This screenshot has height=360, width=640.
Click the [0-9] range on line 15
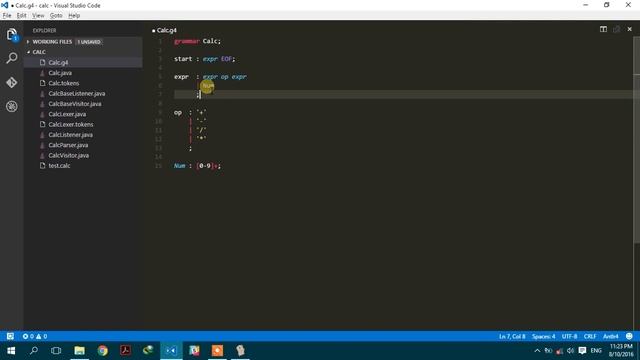click(204, 166)
